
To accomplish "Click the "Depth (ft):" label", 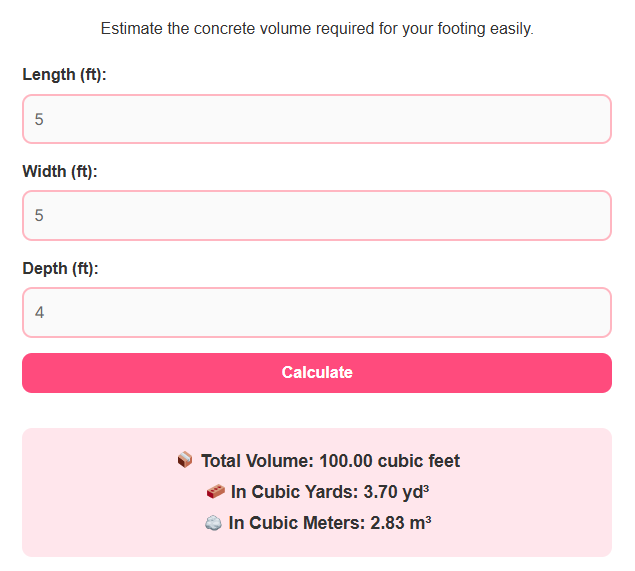I will click(61, 268).
